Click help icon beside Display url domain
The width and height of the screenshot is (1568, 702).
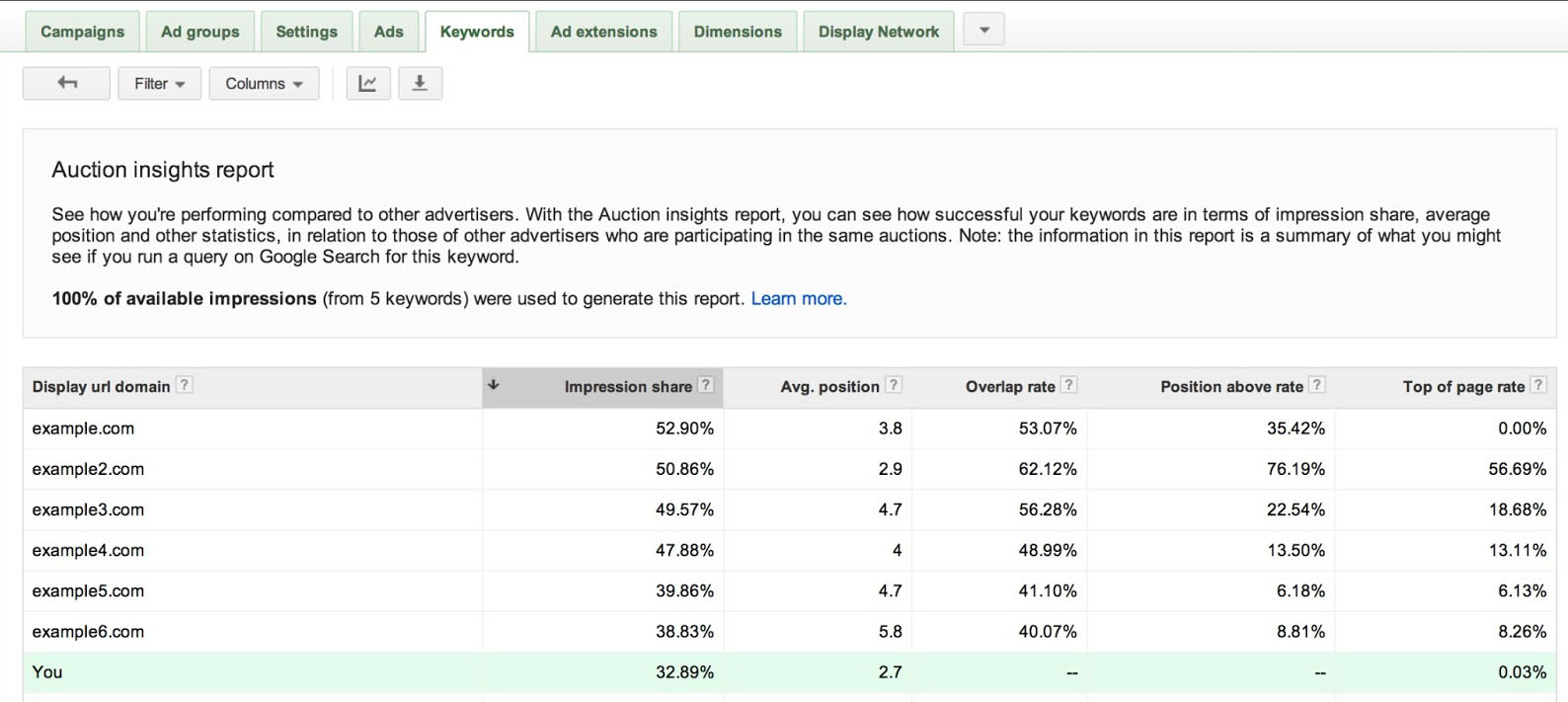click(x=185, y=386)
